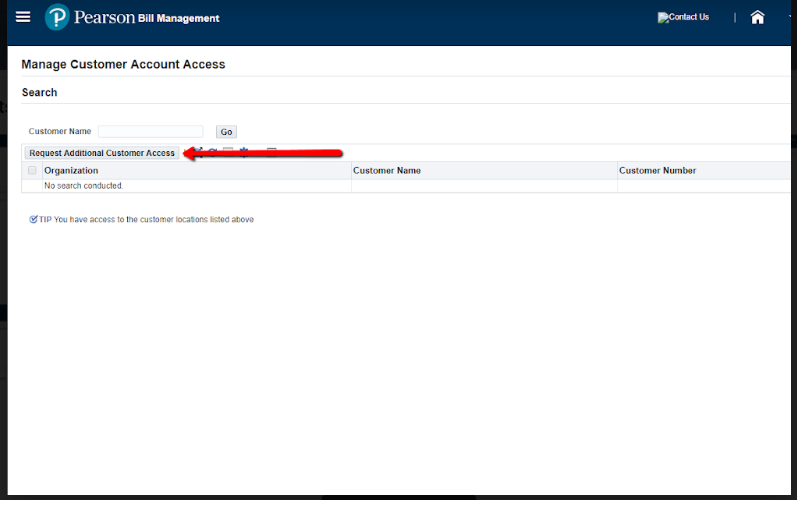This screenshot has height=508, width=798.
Task: Click the Customer Name column header
Action: (387, 171)
